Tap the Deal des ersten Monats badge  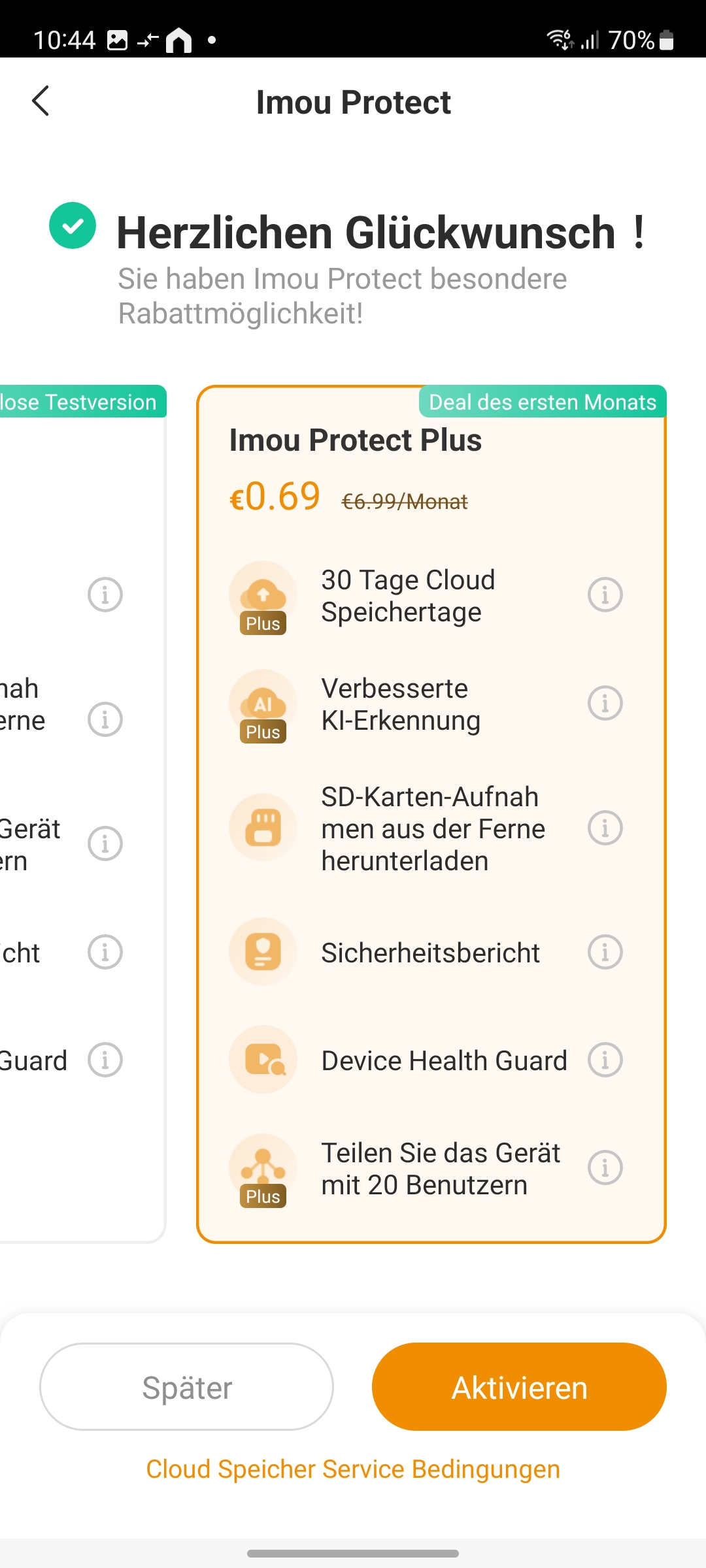tap(542, 402)
